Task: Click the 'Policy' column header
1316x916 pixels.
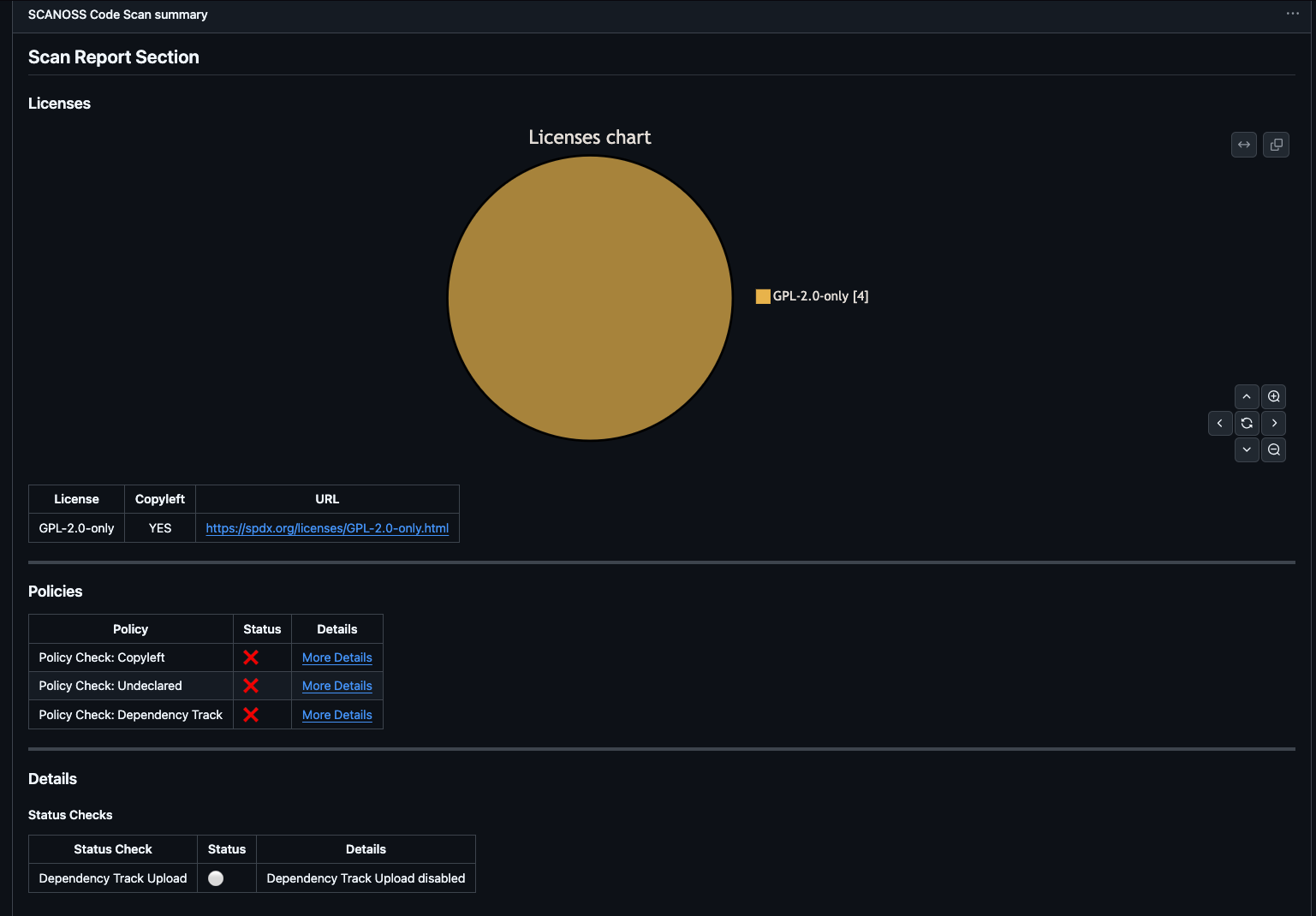Action: [x=130, y=629]
